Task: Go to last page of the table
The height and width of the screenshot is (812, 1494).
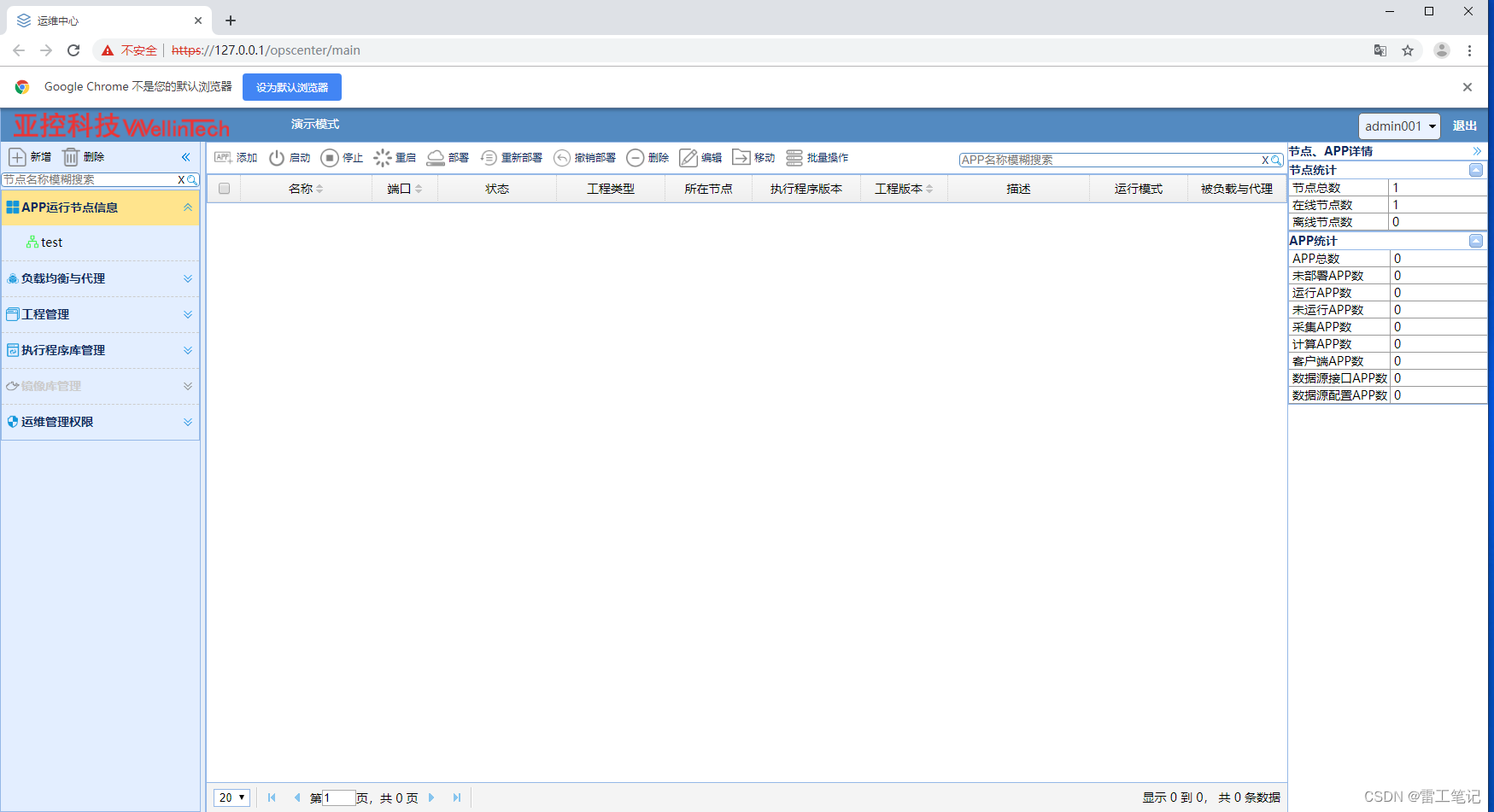Action: coord(457,797)
